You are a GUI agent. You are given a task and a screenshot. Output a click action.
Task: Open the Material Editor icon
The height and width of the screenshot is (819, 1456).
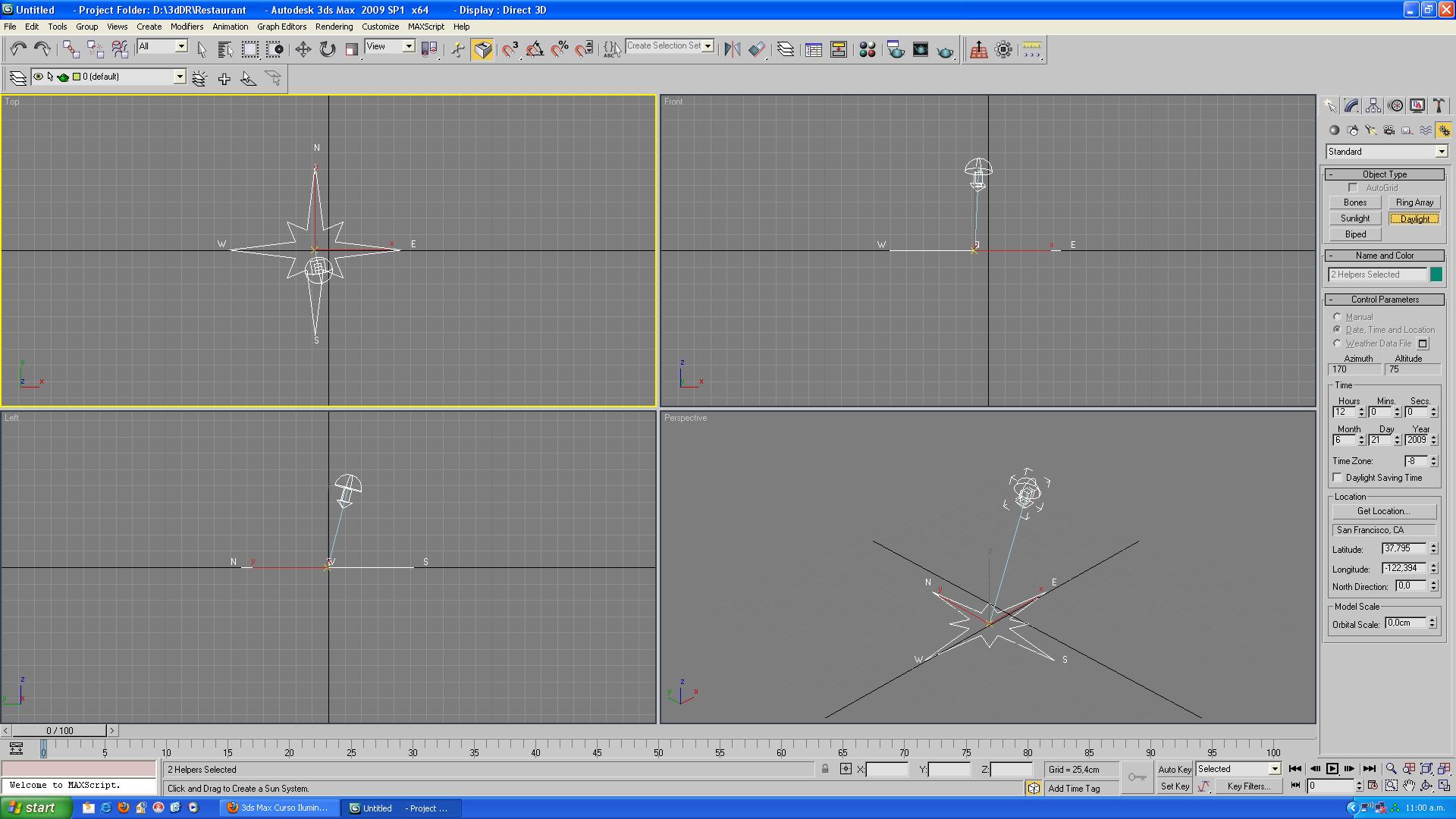[868, 50]
